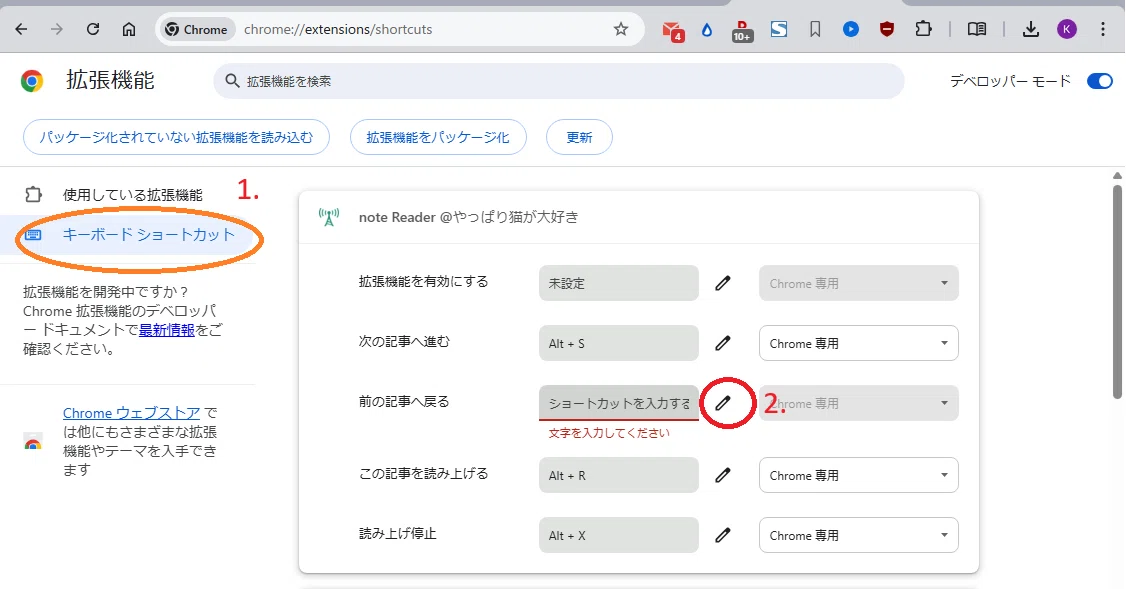1126x589 pixels.
Task: Click the blue S extension icon
Action: 779,29
